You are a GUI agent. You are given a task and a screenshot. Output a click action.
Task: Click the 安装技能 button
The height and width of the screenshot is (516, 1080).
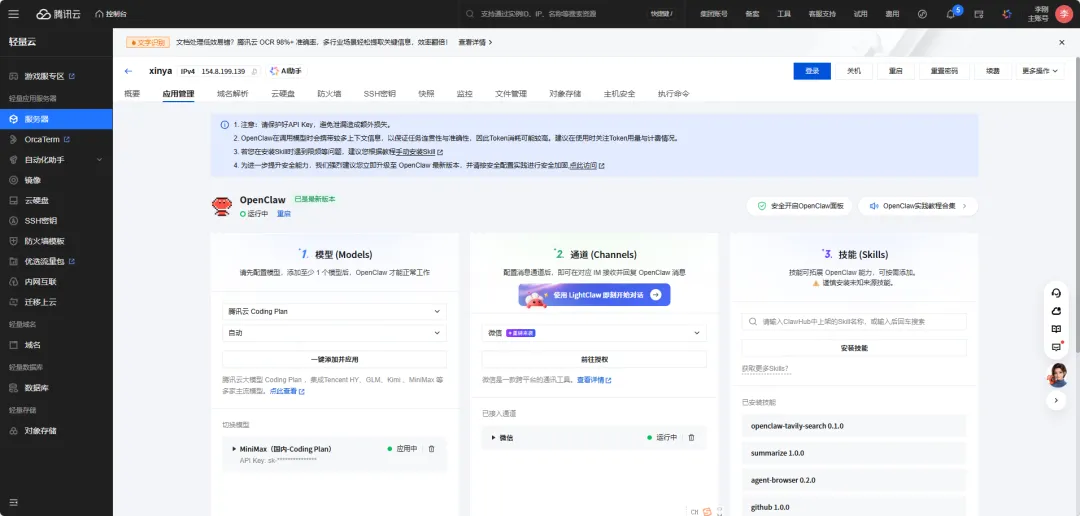854,348
